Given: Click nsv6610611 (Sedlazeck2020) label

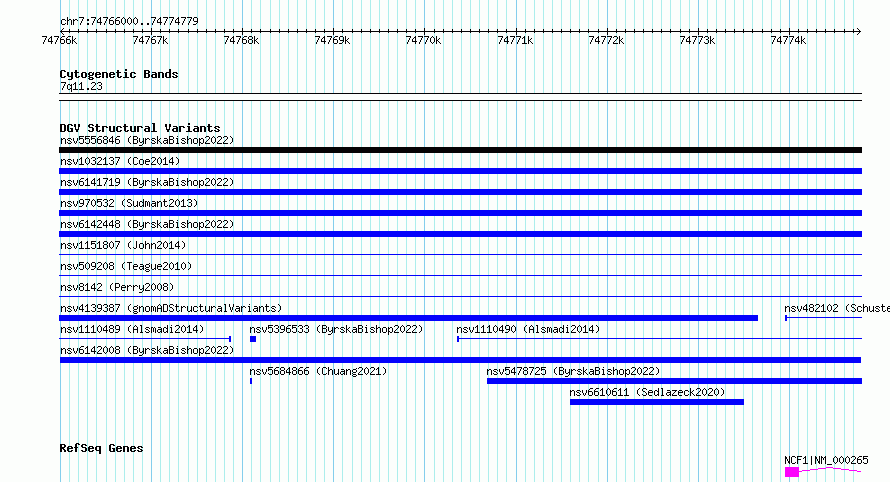Looking at the screenshot, I should (x=647, y=392).
